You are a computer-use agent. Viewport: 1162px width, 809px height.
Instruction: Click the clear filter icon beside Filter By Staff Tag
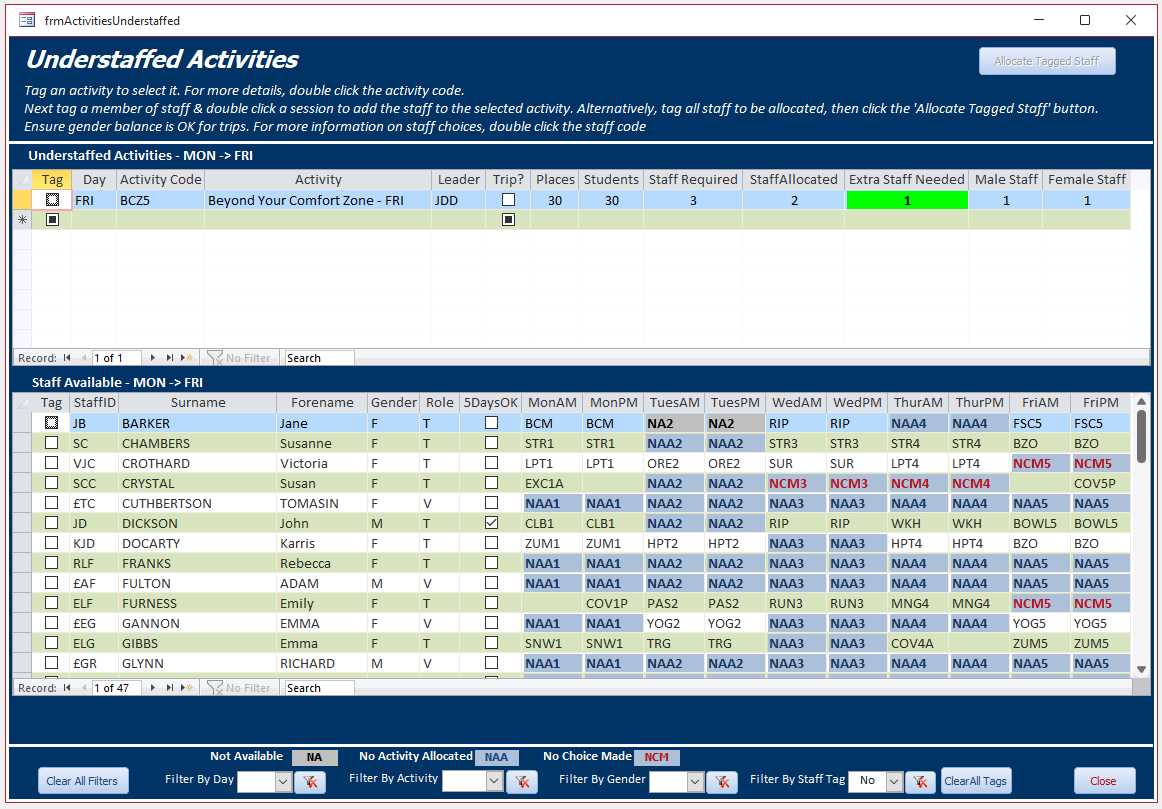pos(920,781)
